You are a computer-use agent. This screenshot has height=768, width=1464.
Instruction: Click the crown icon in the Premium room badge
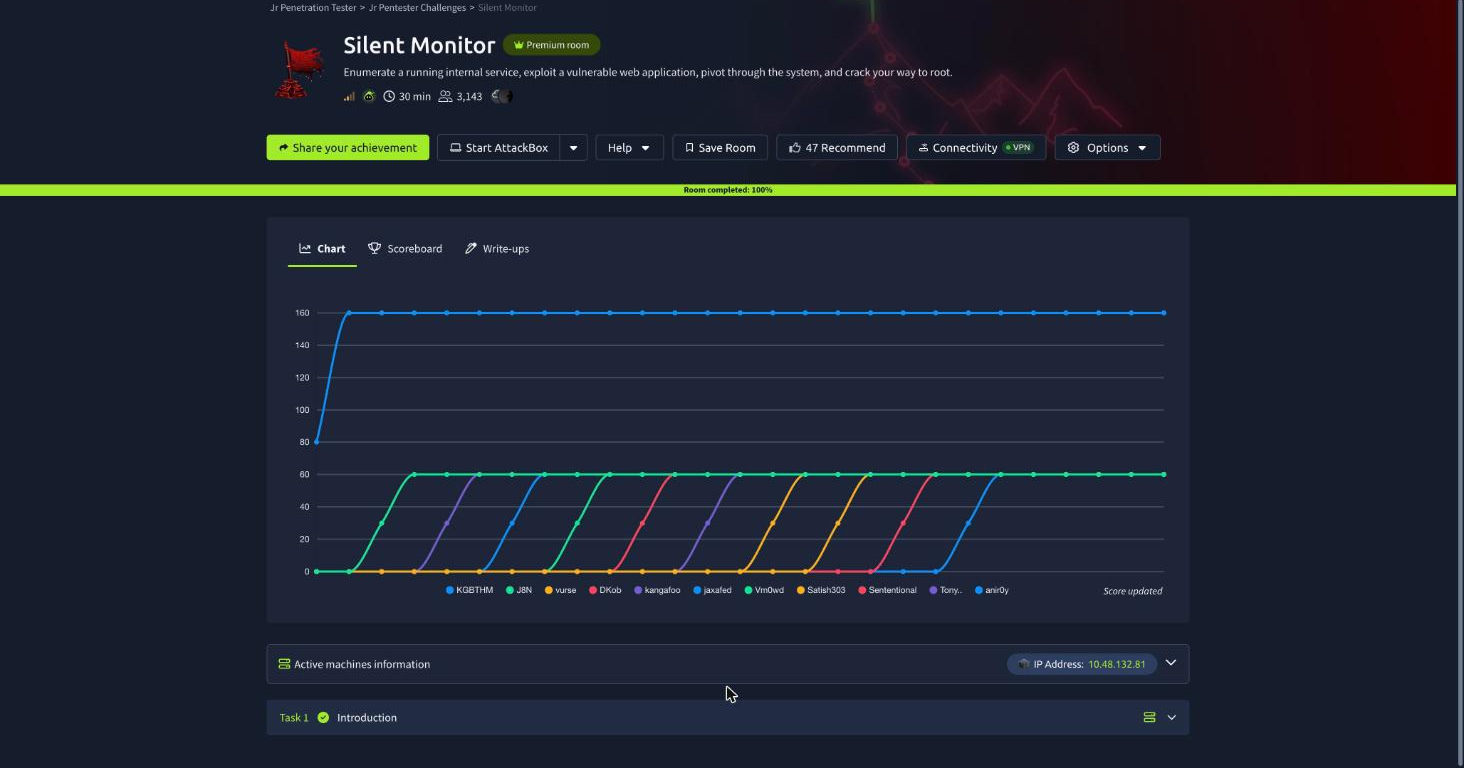[x=518, y=45]
